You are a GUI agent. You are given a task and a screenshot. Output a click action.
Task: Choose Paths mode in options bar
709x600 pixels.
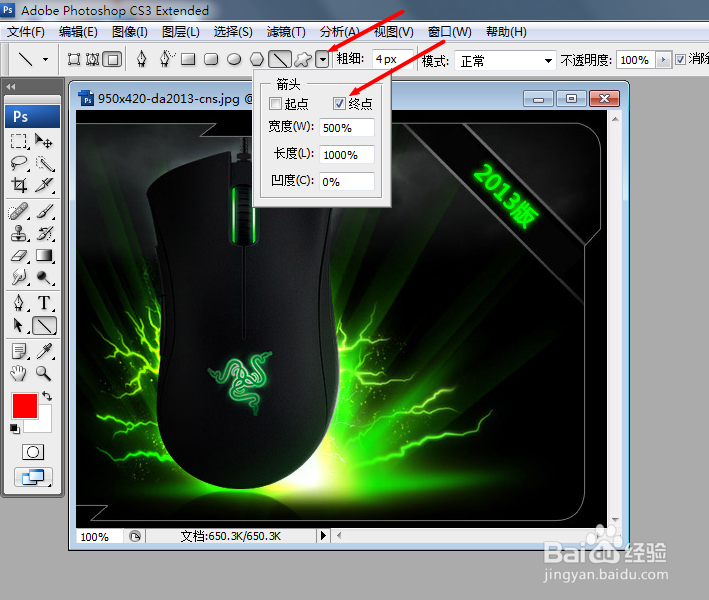(93, 59)
